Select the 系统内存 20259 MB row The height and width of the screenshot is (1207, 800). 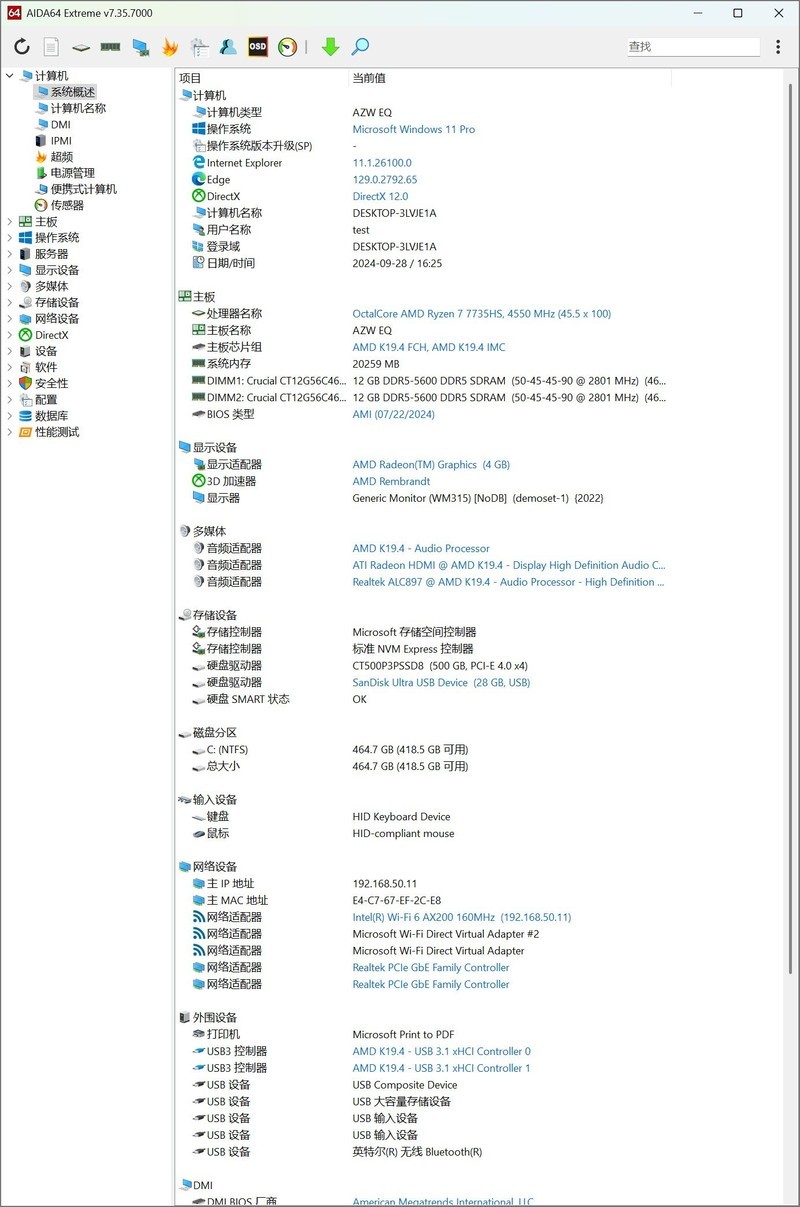coord(422,364)
